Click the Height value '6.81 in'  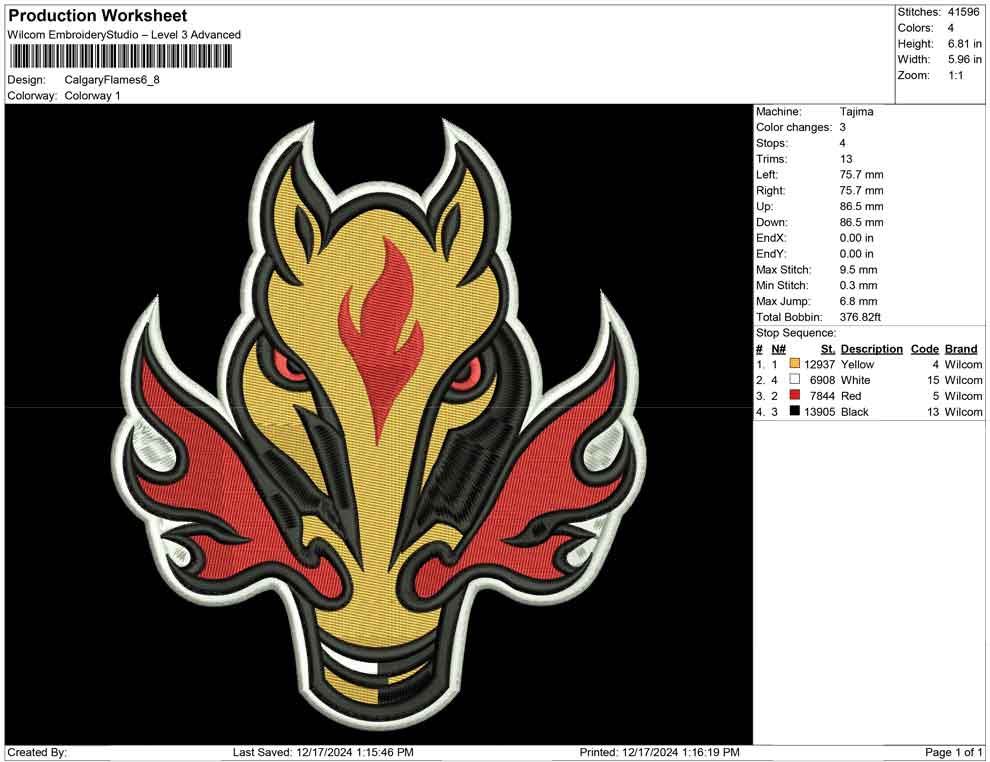coord(964,44)
